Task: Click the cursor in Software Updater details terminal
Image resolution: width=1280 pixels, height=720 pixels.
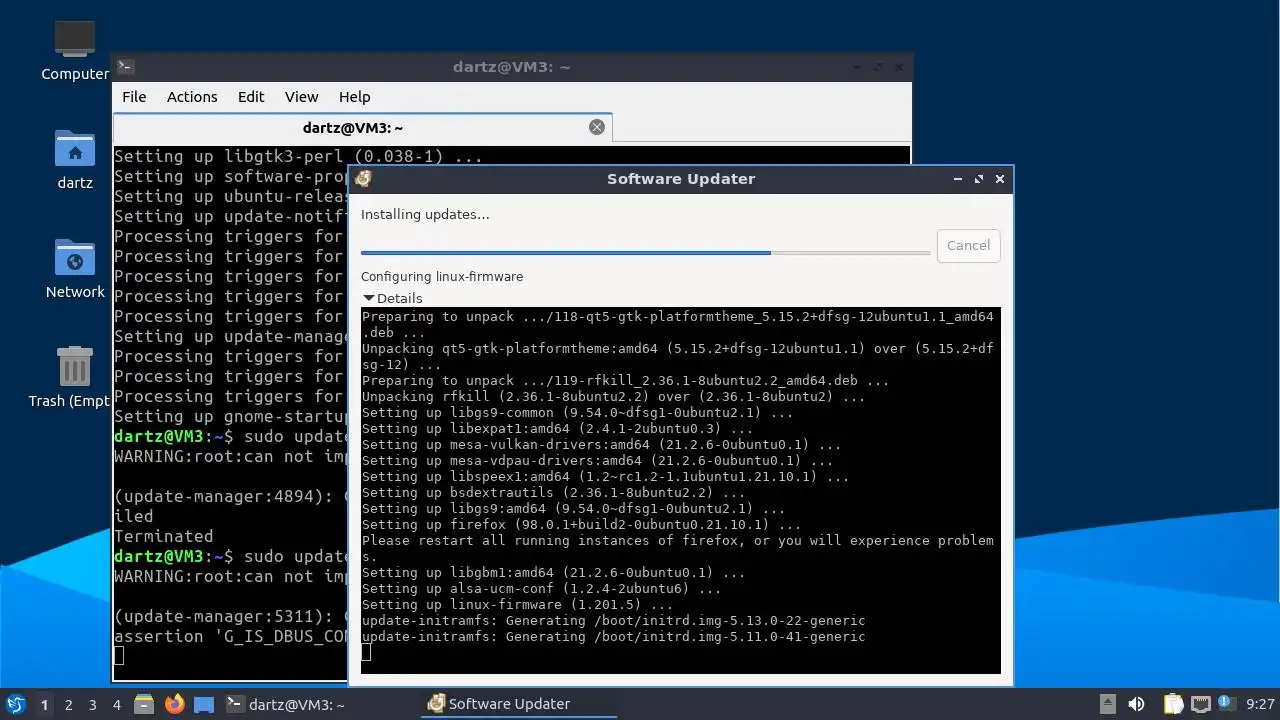Action: point(366,653)
